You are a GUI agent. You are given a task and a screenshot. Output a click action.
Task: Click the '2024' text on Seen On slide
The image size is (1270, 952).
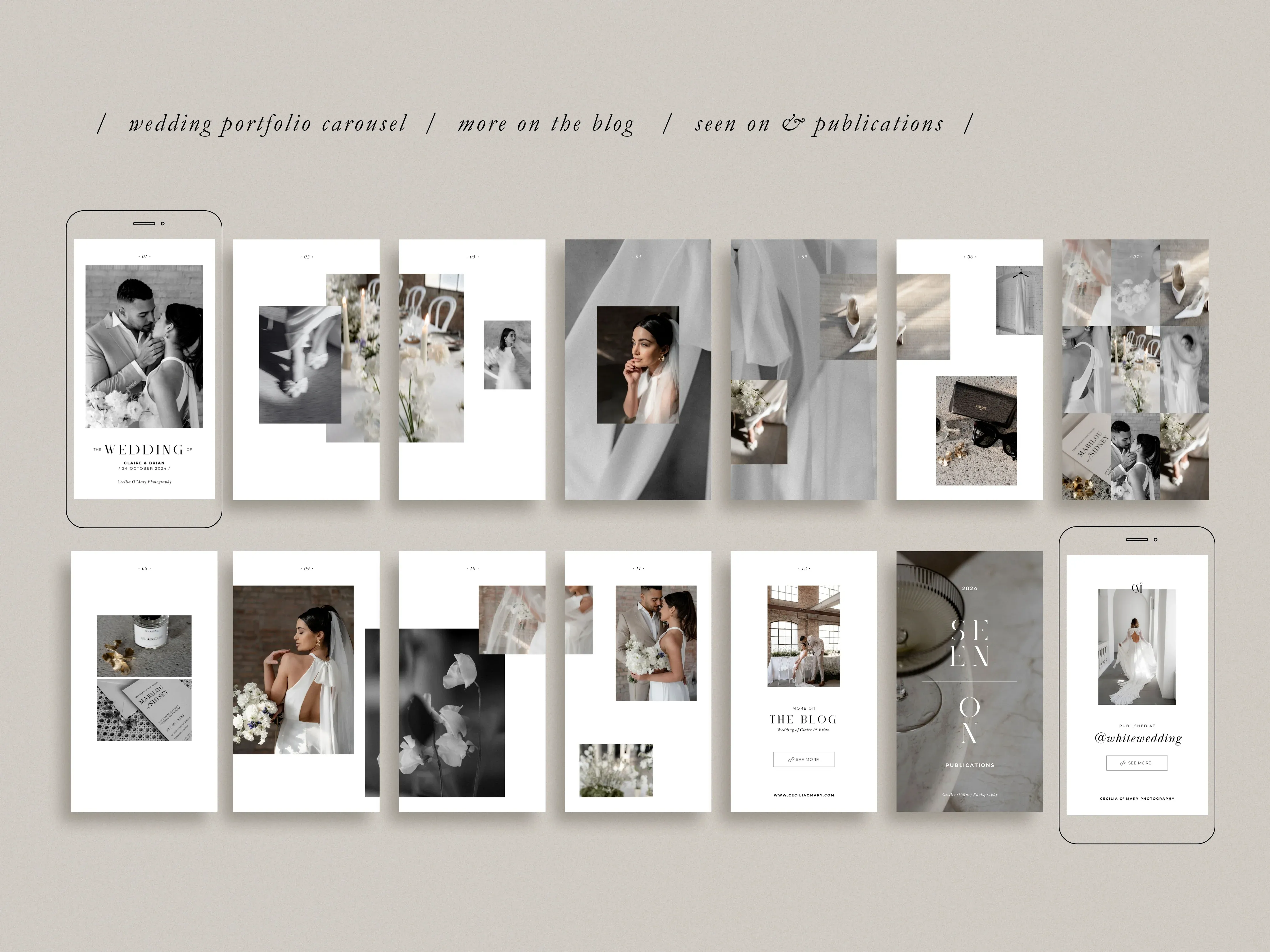(x=970, y=589)
